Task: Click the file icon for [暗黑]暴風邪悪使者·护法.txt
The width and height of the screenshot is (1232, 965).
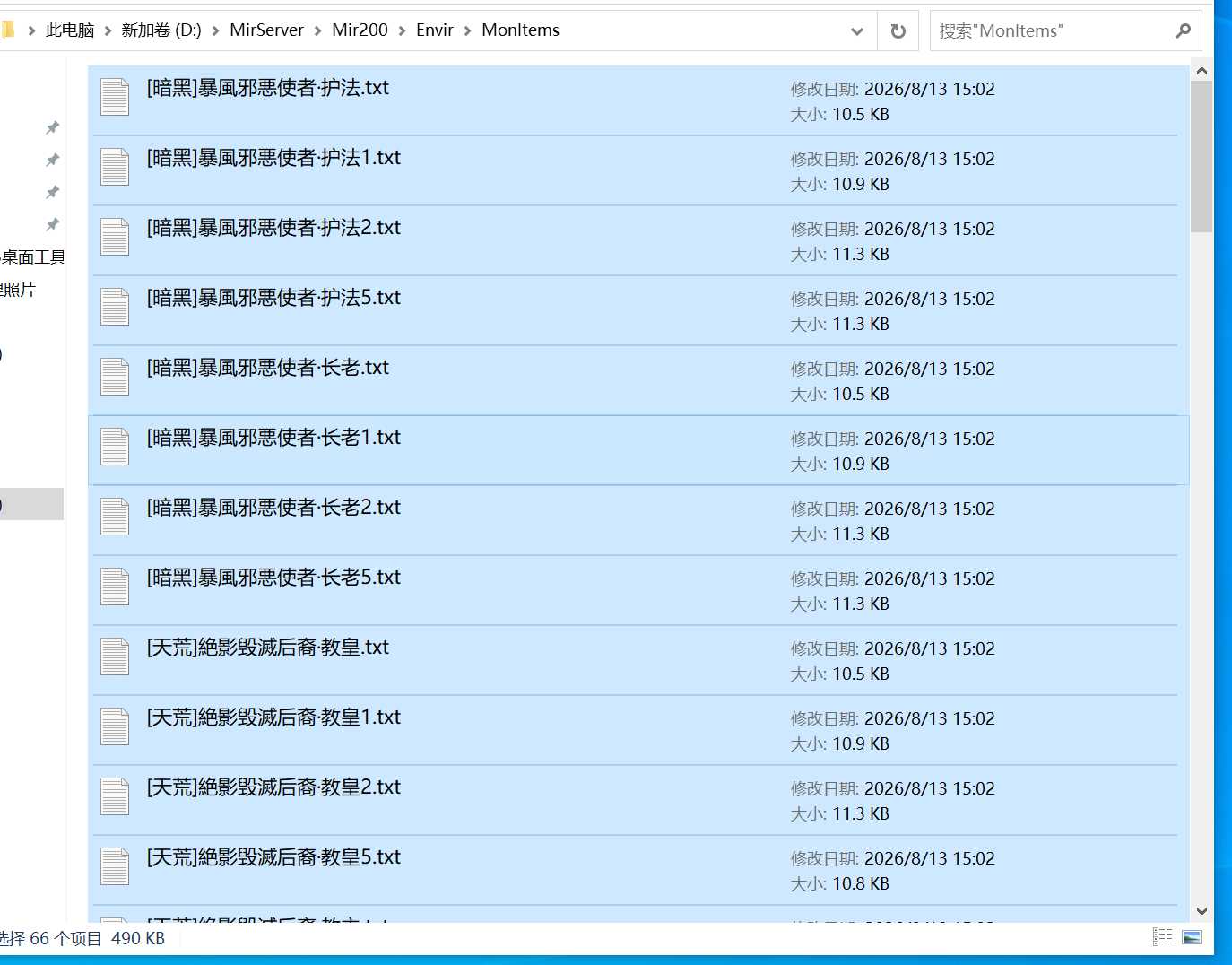Action: click(115, 97)
